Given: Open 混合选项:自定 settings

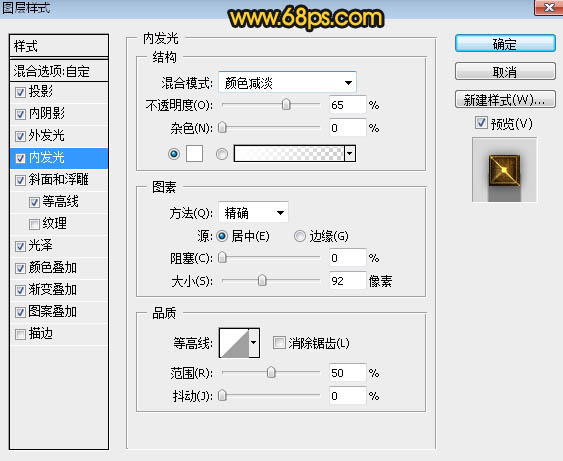Looking at the screenshot, I should [x=59, y=71].
